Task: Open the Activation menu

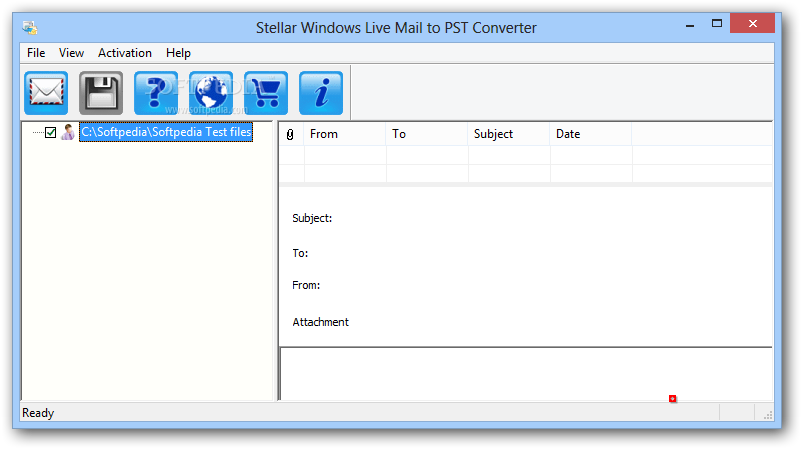Action: click(125, 53)
